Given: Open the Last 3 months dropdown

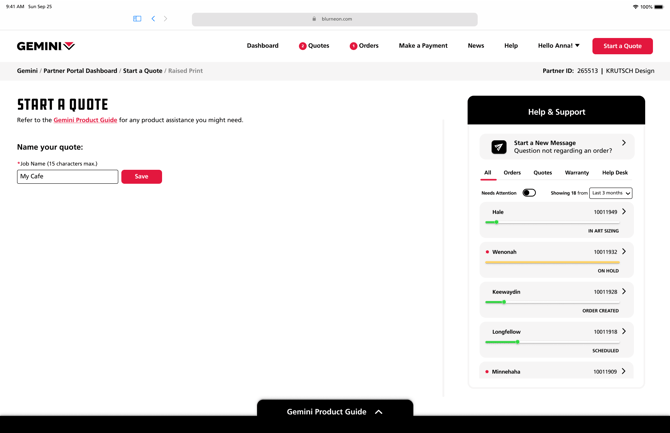Looking at the screenshot, I should coord(610,193).
